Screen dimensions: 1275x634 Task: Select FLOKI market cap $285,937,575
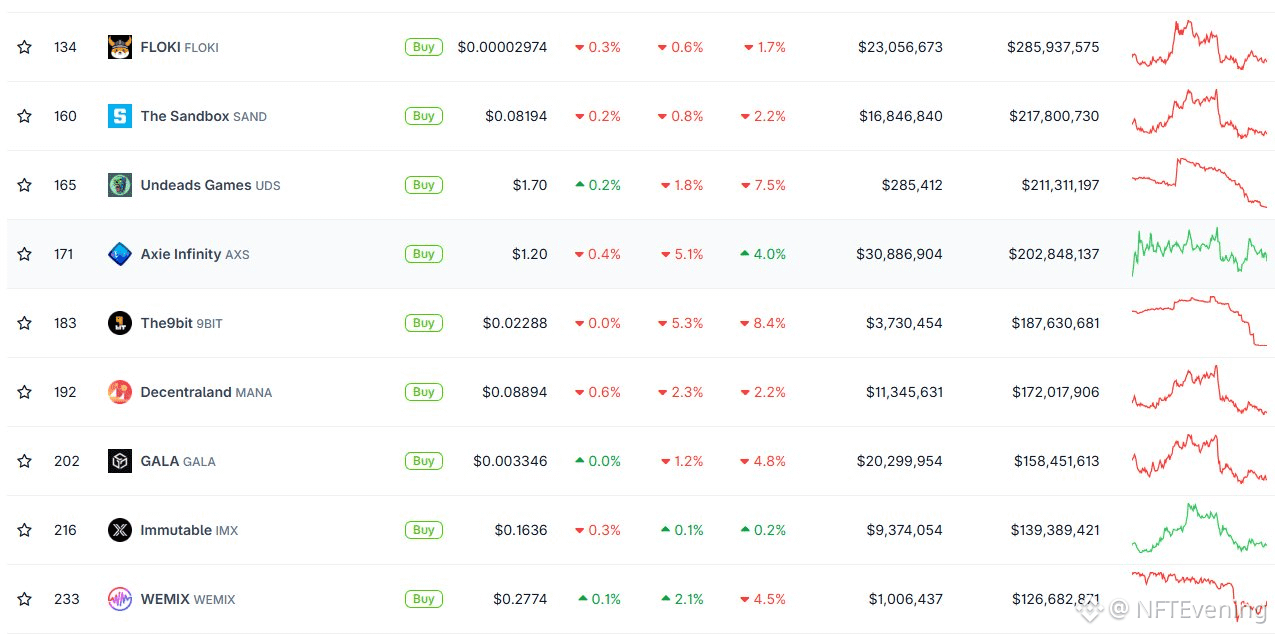coord(1054,47)
